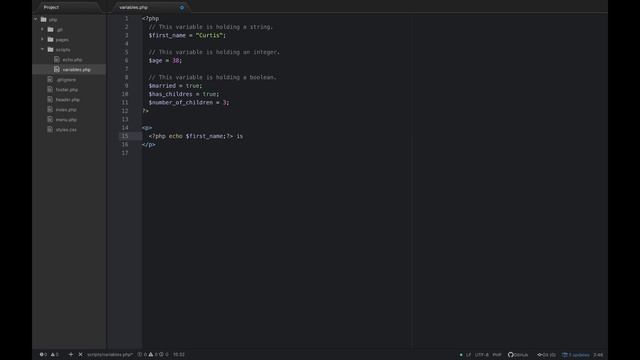Open echo.php in the tree
Viewport: 640px width, 360px height.
tap(72, 60)
